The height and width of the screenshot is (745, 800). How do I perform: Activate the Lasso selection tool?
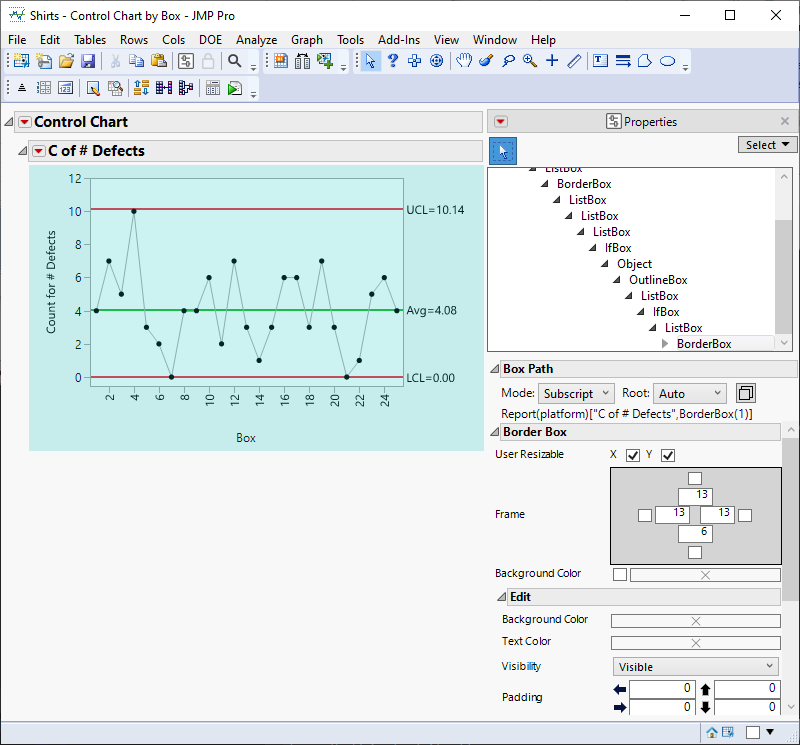pos(508,61)
